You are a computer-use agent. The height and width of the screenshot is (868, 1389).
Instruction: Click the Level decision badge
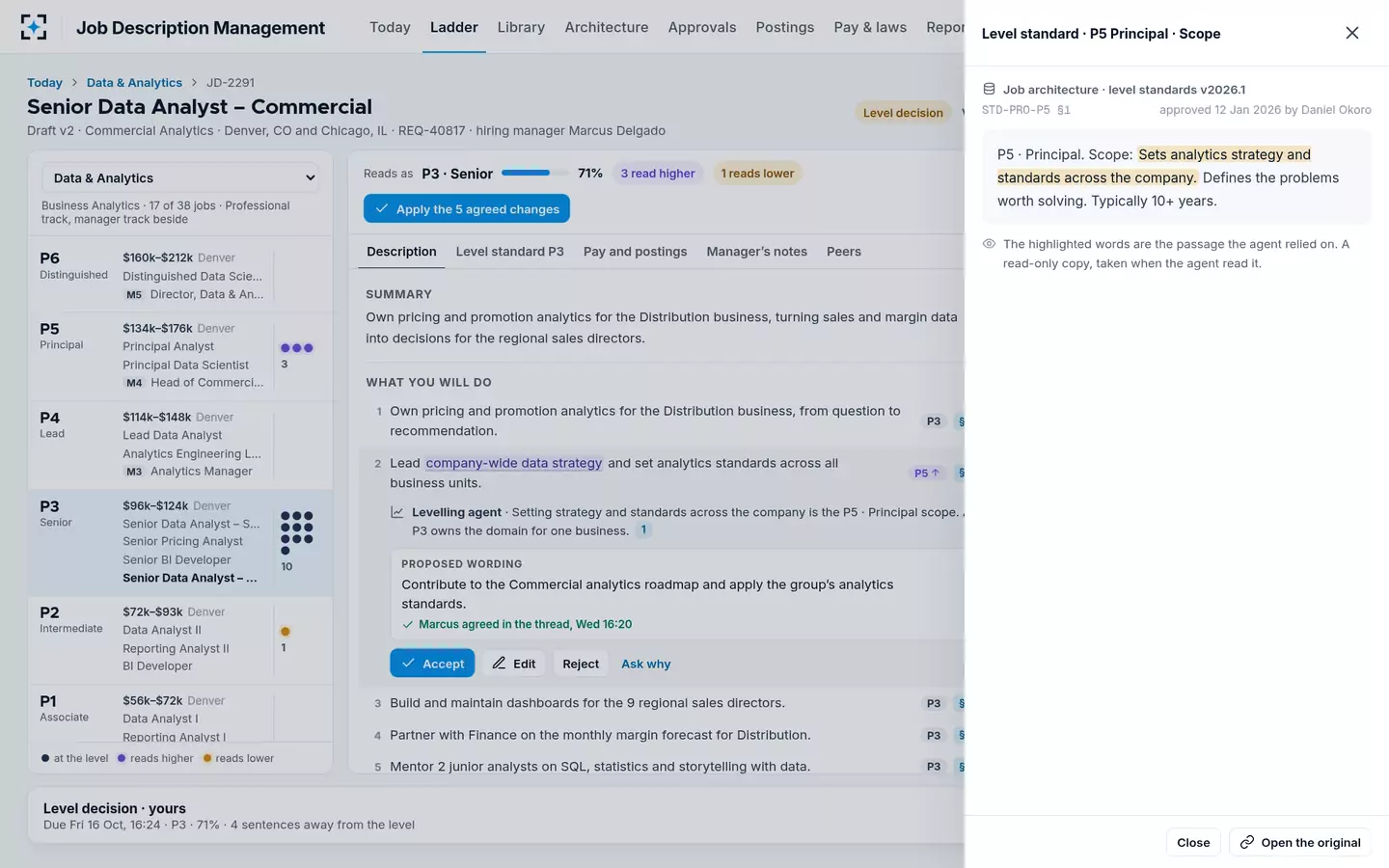pos(903,113)
